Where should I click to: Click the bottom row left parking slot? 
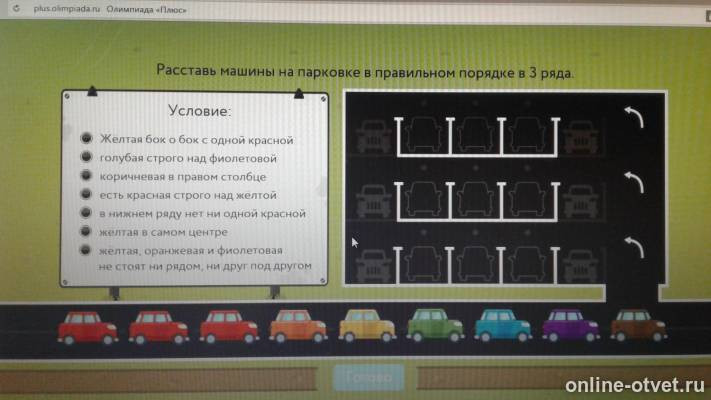point(424,265)
